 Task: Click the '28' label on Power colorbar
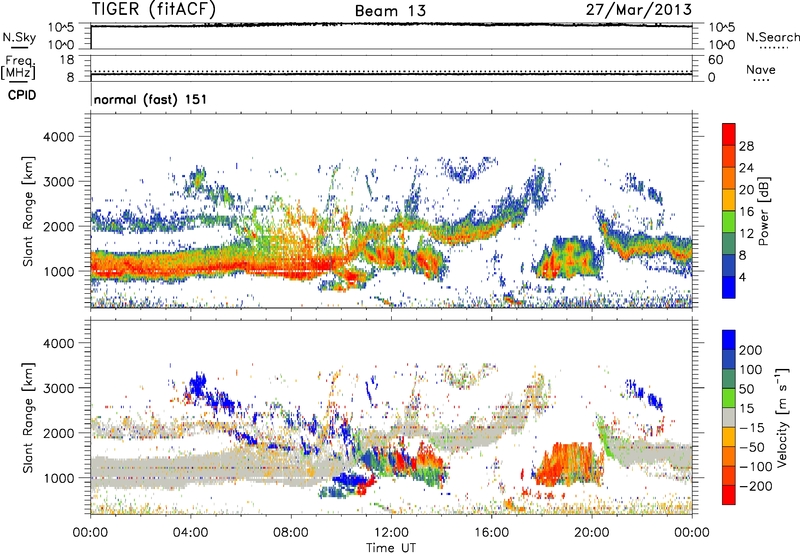[746, 146]
